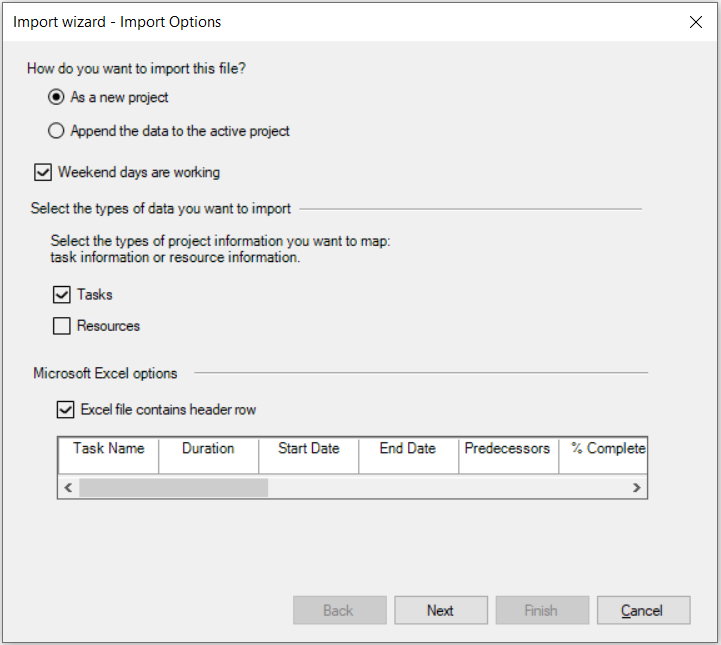
Task: Uncheck 'Excel file contains header row'
Action: (65, 410)
